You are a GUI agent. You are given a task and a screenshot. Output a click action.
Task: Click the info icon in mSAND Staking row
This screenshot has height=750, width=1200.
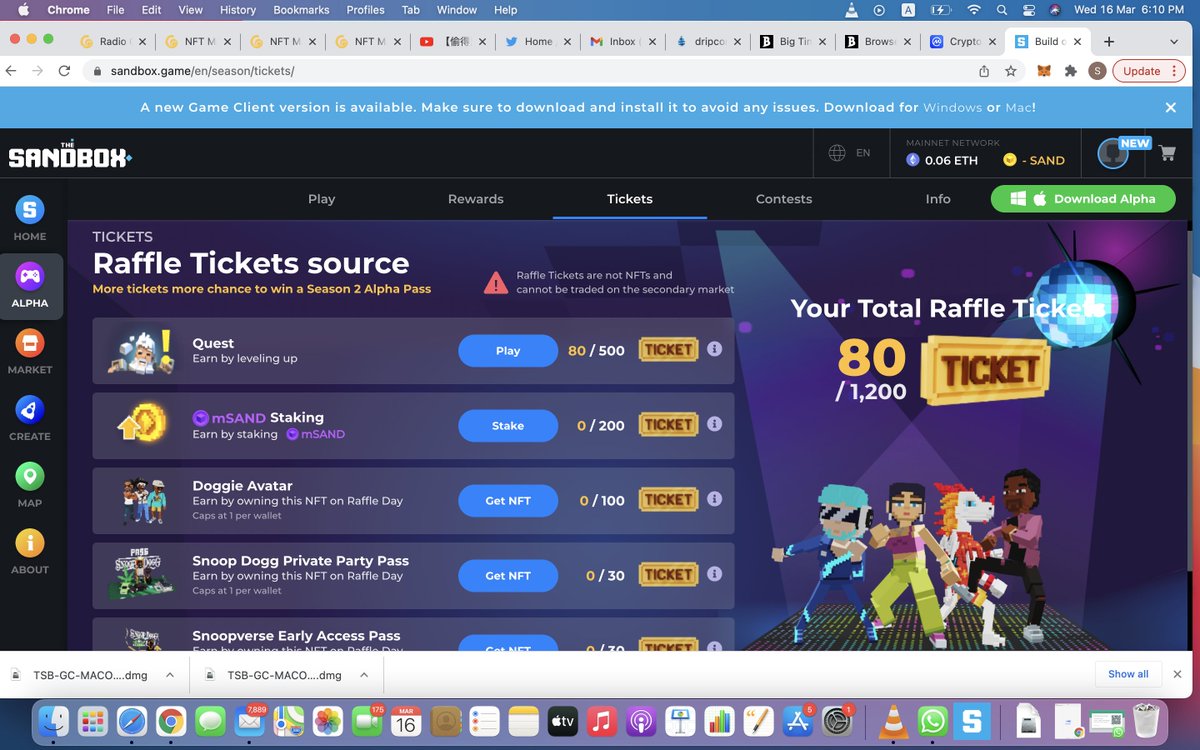coord(714,424)
